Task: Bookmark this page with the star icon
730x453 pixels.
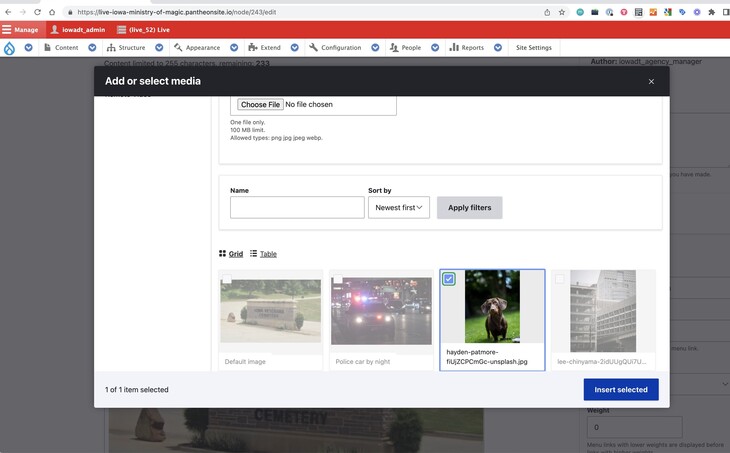Action: [562, 12]
